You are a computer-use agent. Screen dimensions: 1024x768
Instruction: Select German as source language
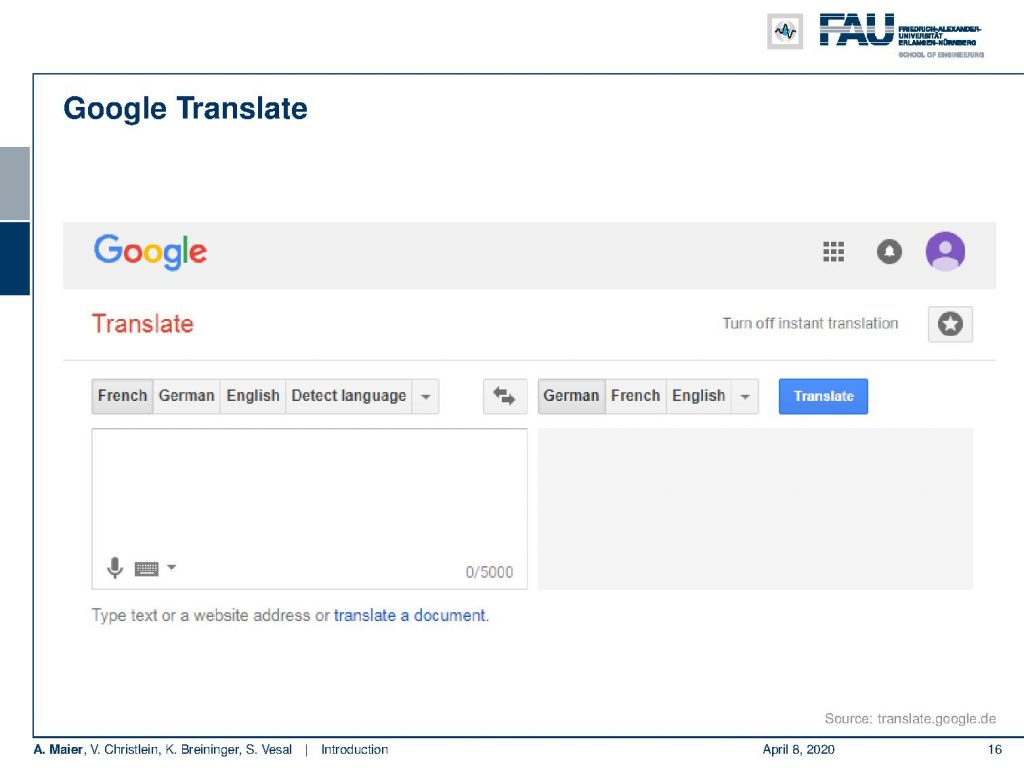pos(187,396)
